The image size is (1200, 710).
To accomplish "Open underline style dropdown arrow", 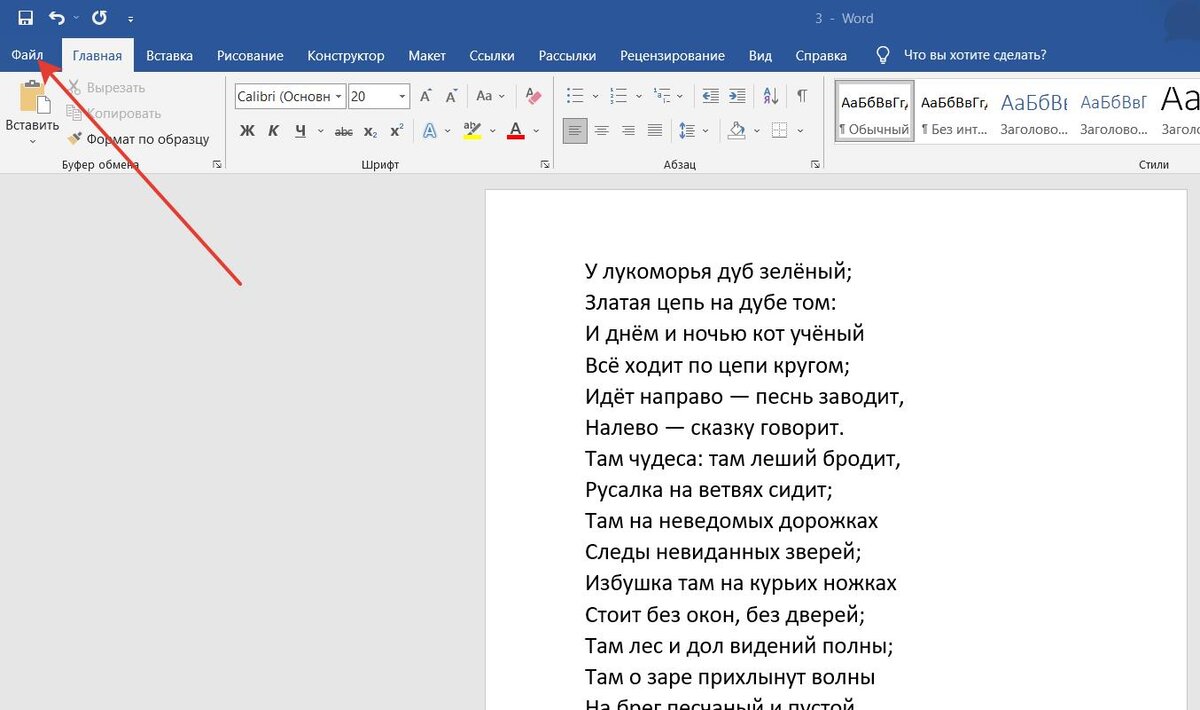I will tap(320, 131).
